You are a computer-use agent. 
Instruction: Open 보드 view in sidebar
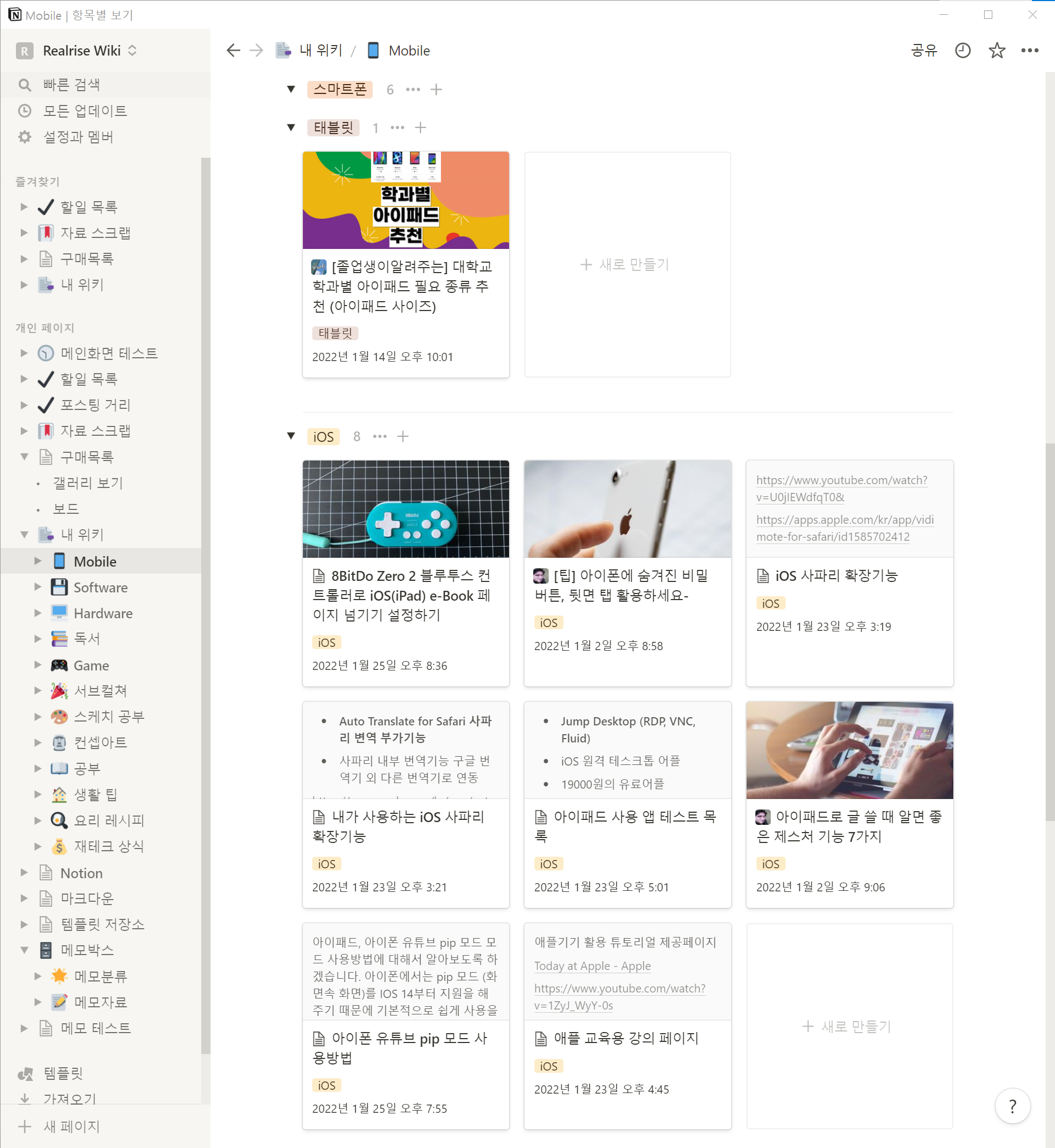coord(101,509)
